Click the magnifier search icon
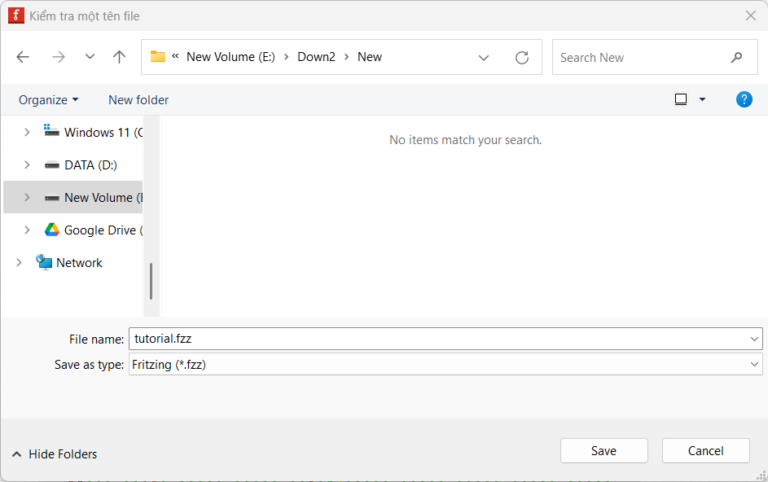Image resolution: width=768 pixels, height=482 pixels. [x=736, y=58]
